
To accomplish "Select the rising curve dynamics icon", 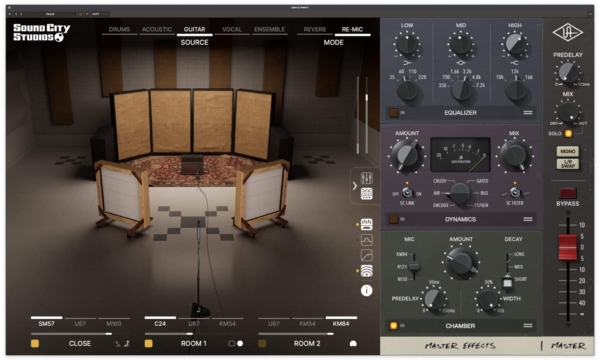I will pos(367,255).
